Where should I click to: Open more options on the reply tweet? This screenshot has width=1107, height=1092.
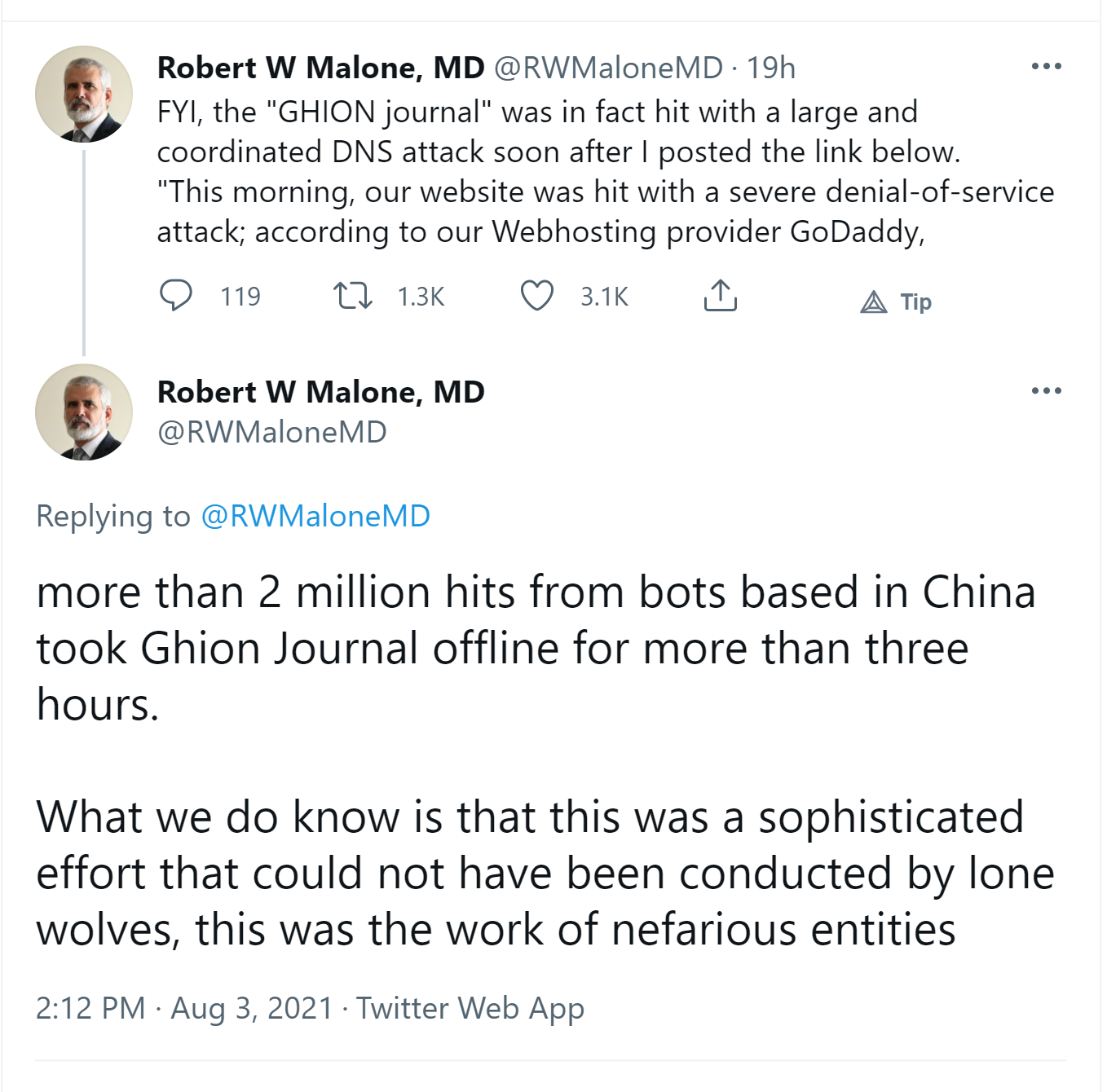(x=1046, y=391)
